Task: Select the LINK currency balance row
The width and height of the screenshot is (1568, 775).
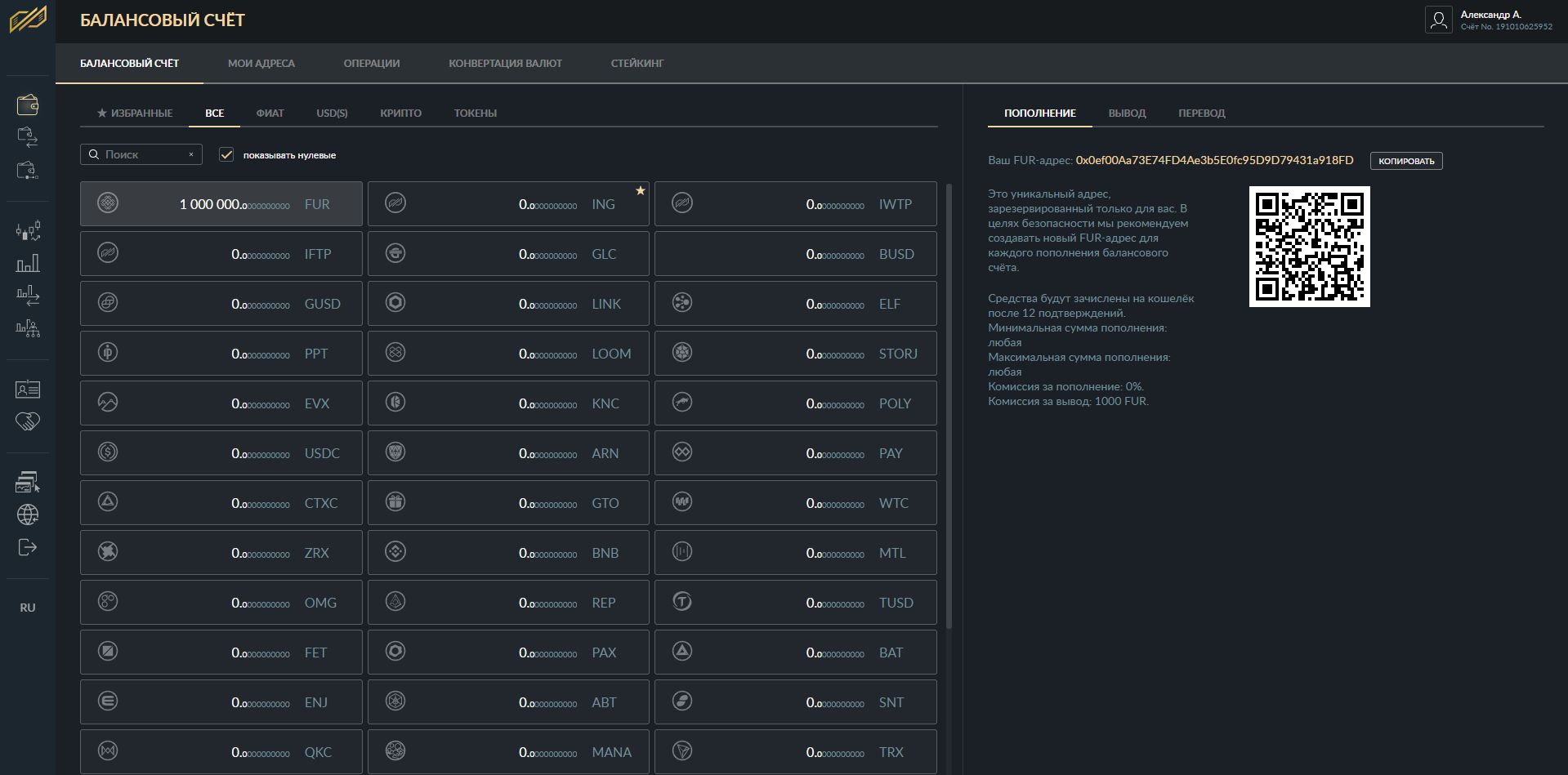Action: 508,304
